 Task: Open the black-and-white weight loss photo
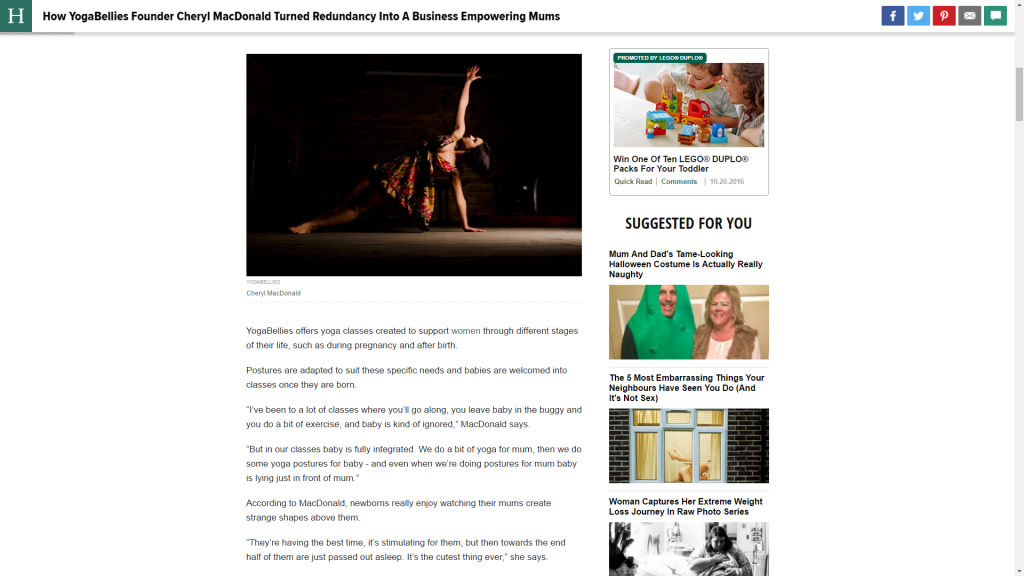688,549
